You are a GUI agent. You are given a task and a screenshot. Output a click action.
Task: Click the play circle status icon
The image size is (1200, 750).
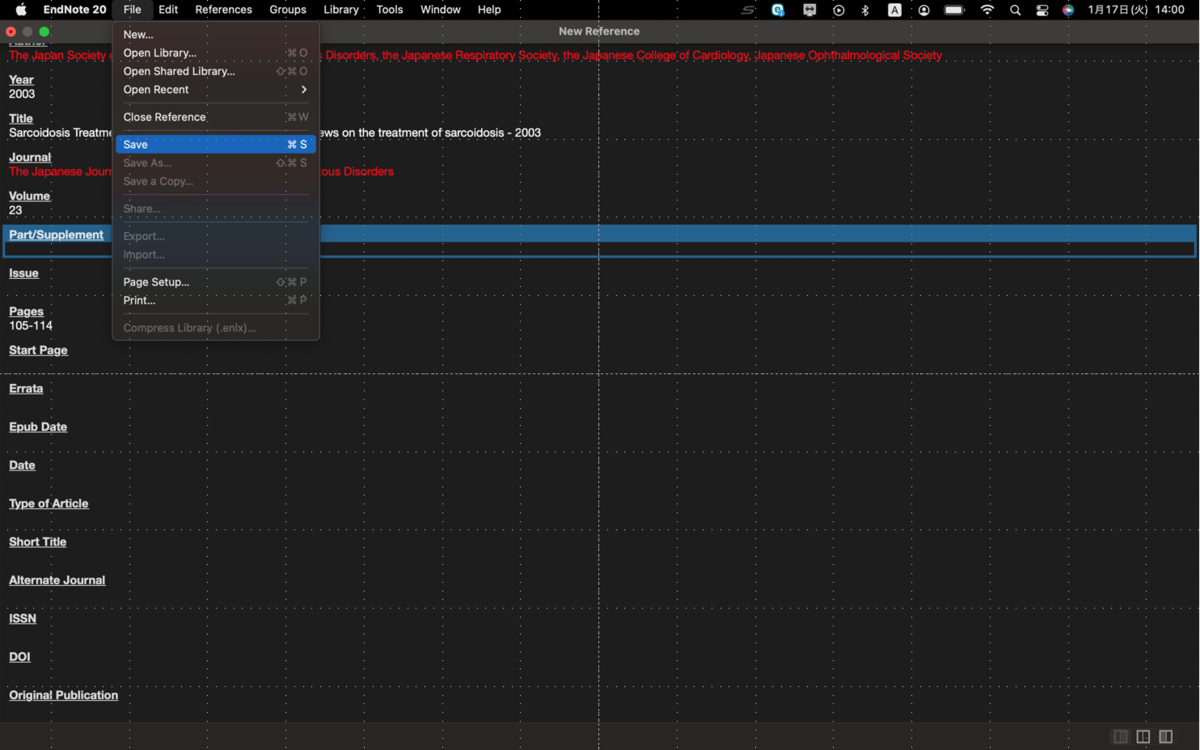tap(839, 10)
